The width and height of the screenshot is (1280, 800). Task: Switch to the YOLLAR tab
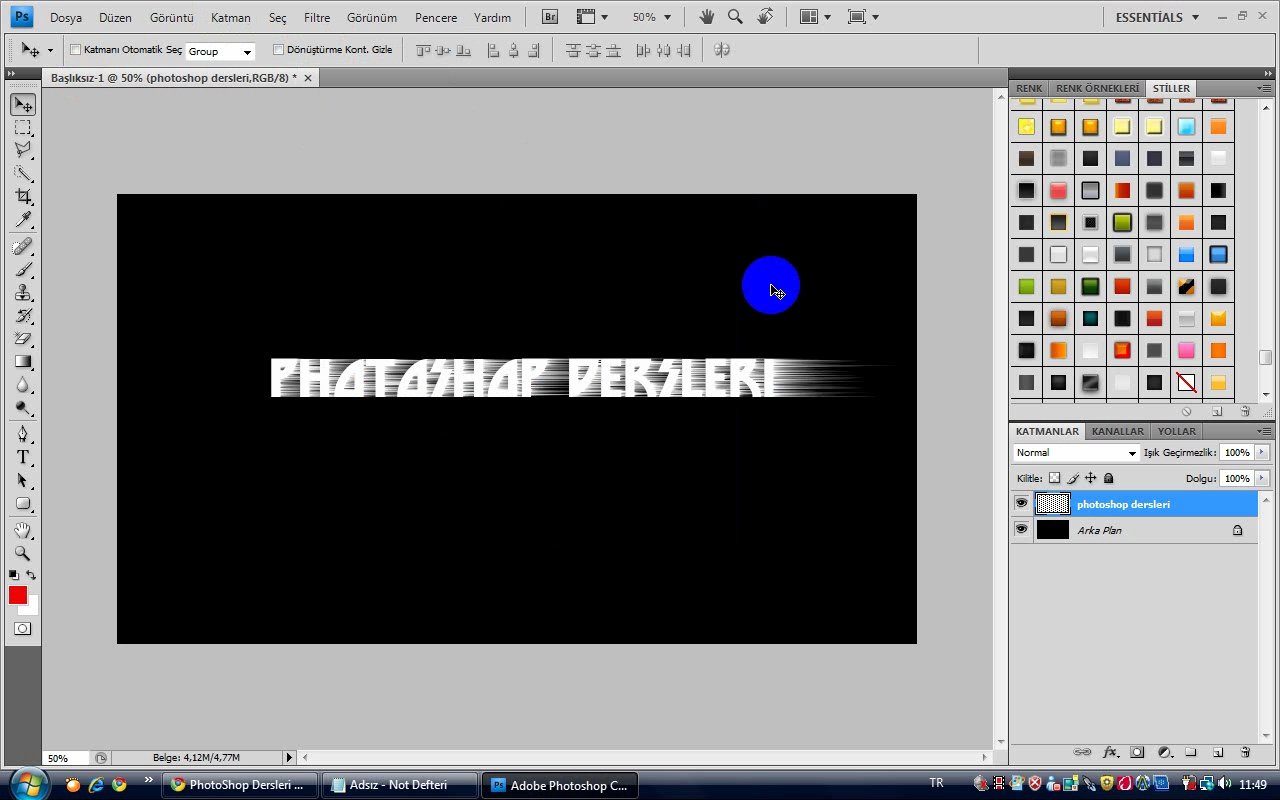coord(1177,431)
